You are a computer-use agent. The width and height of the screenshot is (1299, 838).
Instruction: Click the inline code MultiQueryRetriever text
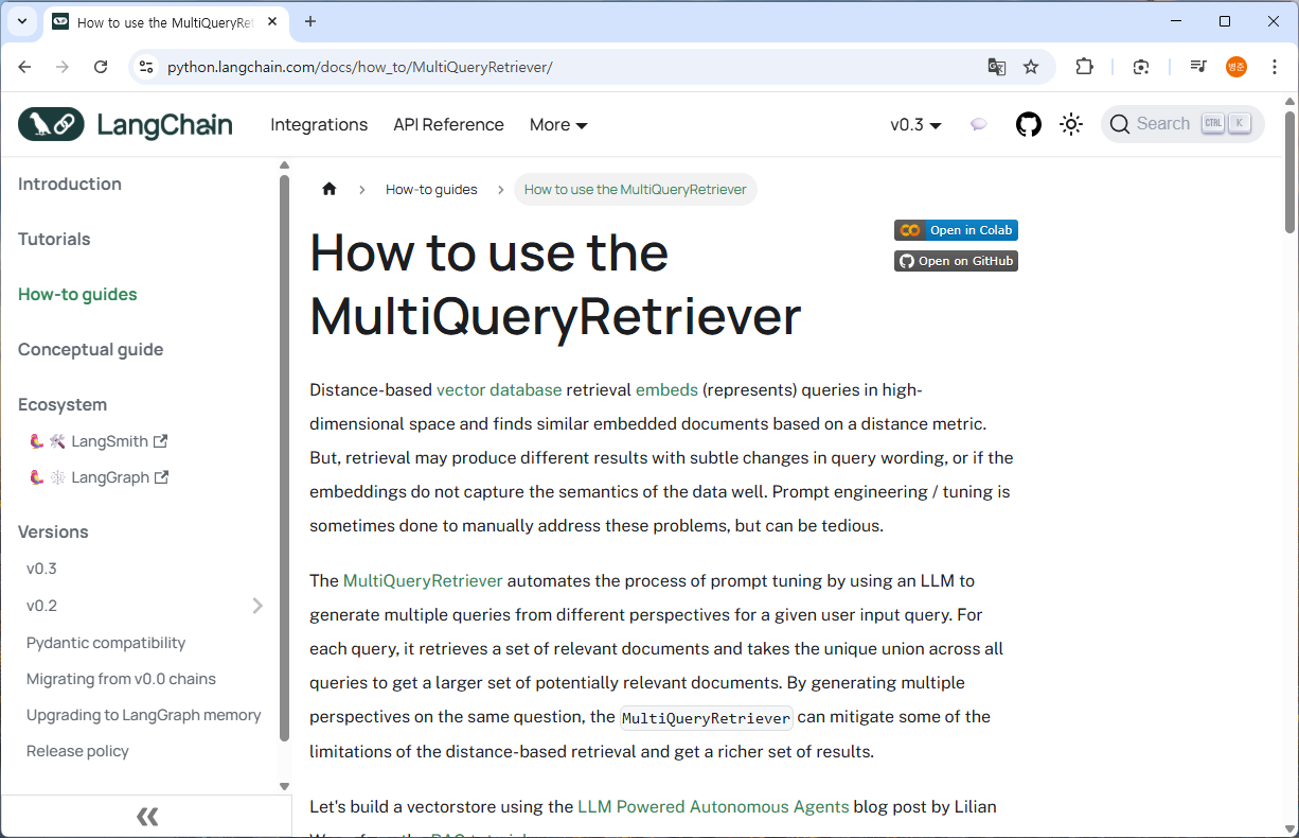pyautogui.click(x=706, y=718)
